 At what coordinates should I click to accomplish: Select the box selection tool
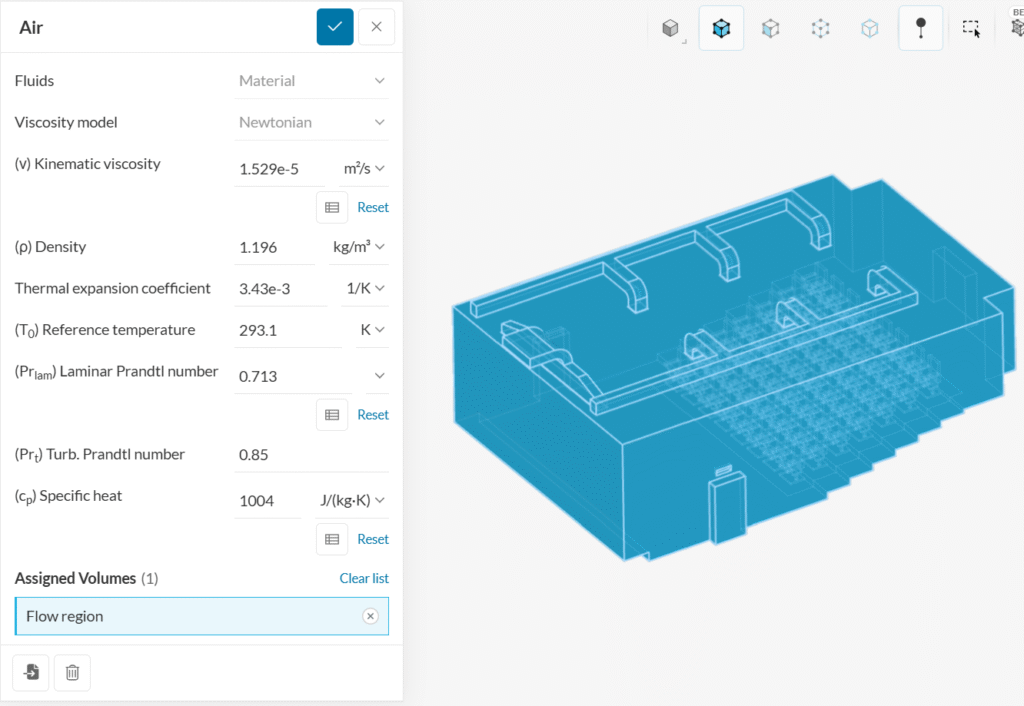(971, 29)
